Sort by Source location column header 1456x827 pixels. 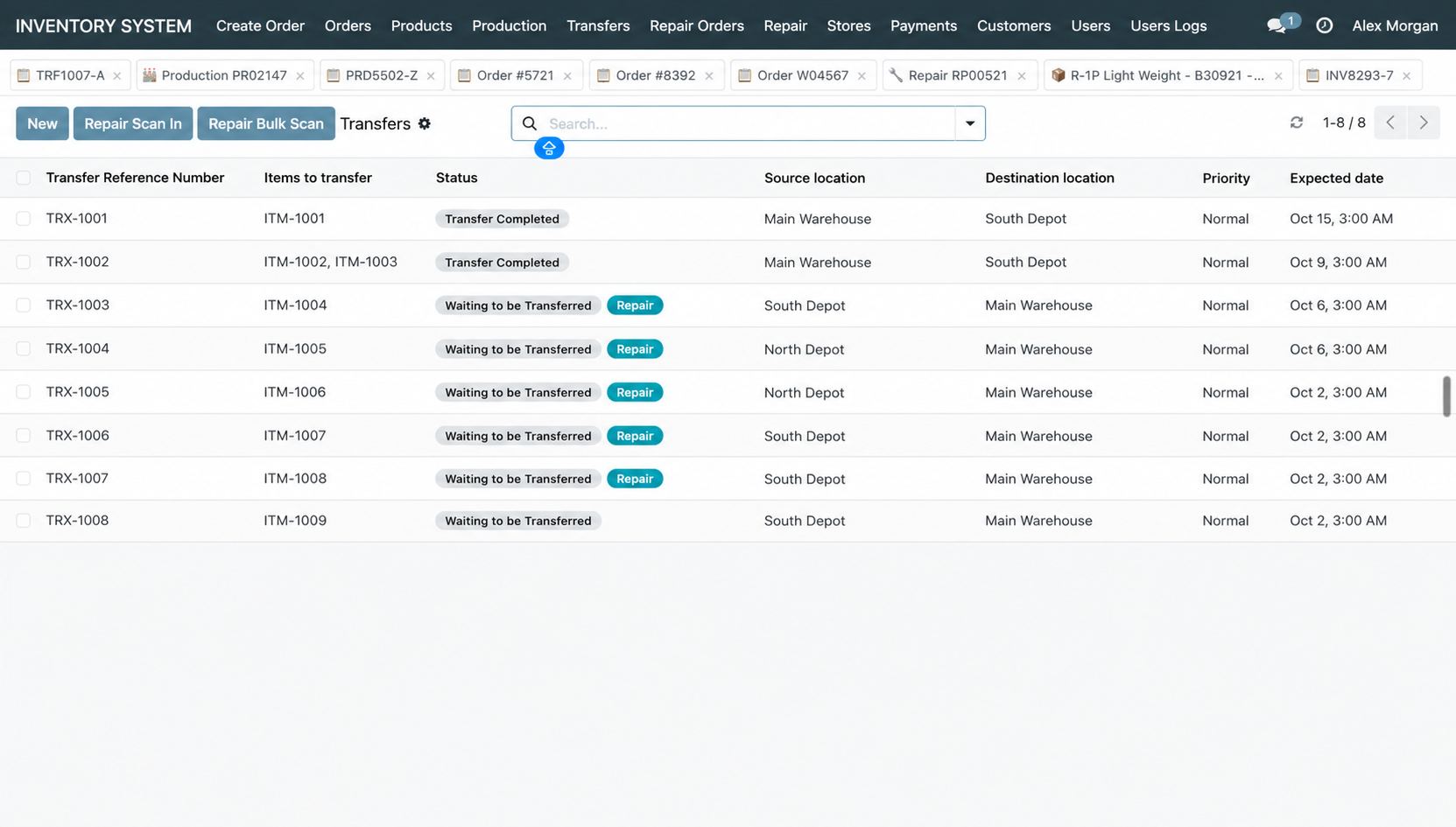click(814, 178)
